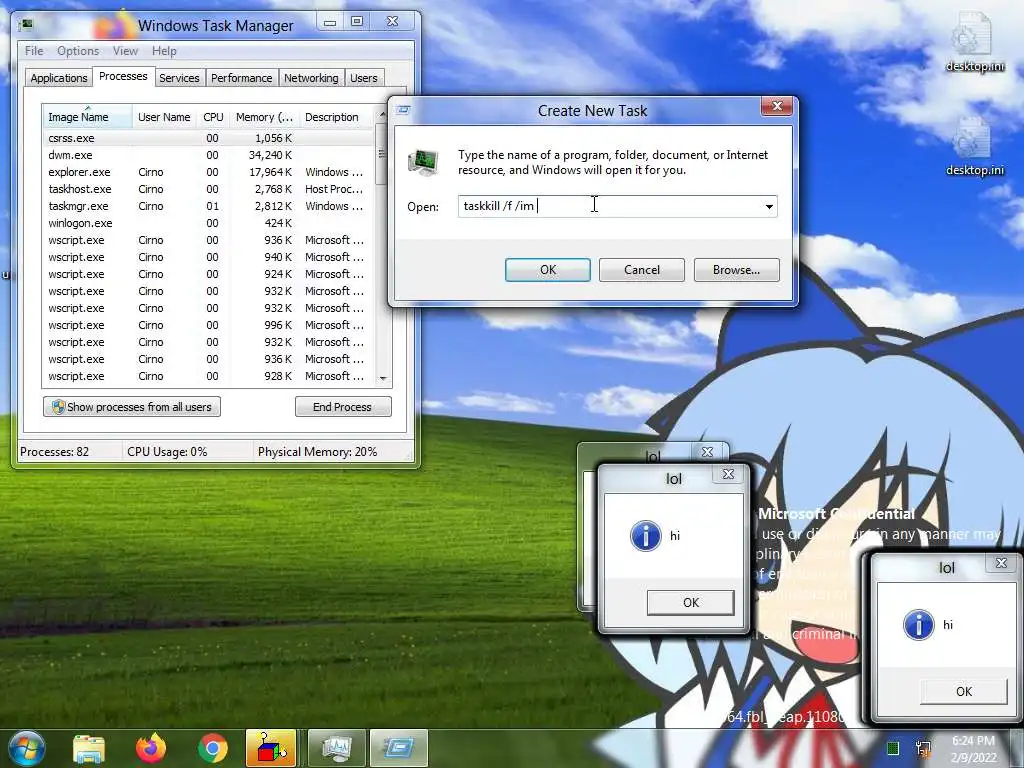Sort by Description column header
1024x768 pixels.
coord(336,117)
